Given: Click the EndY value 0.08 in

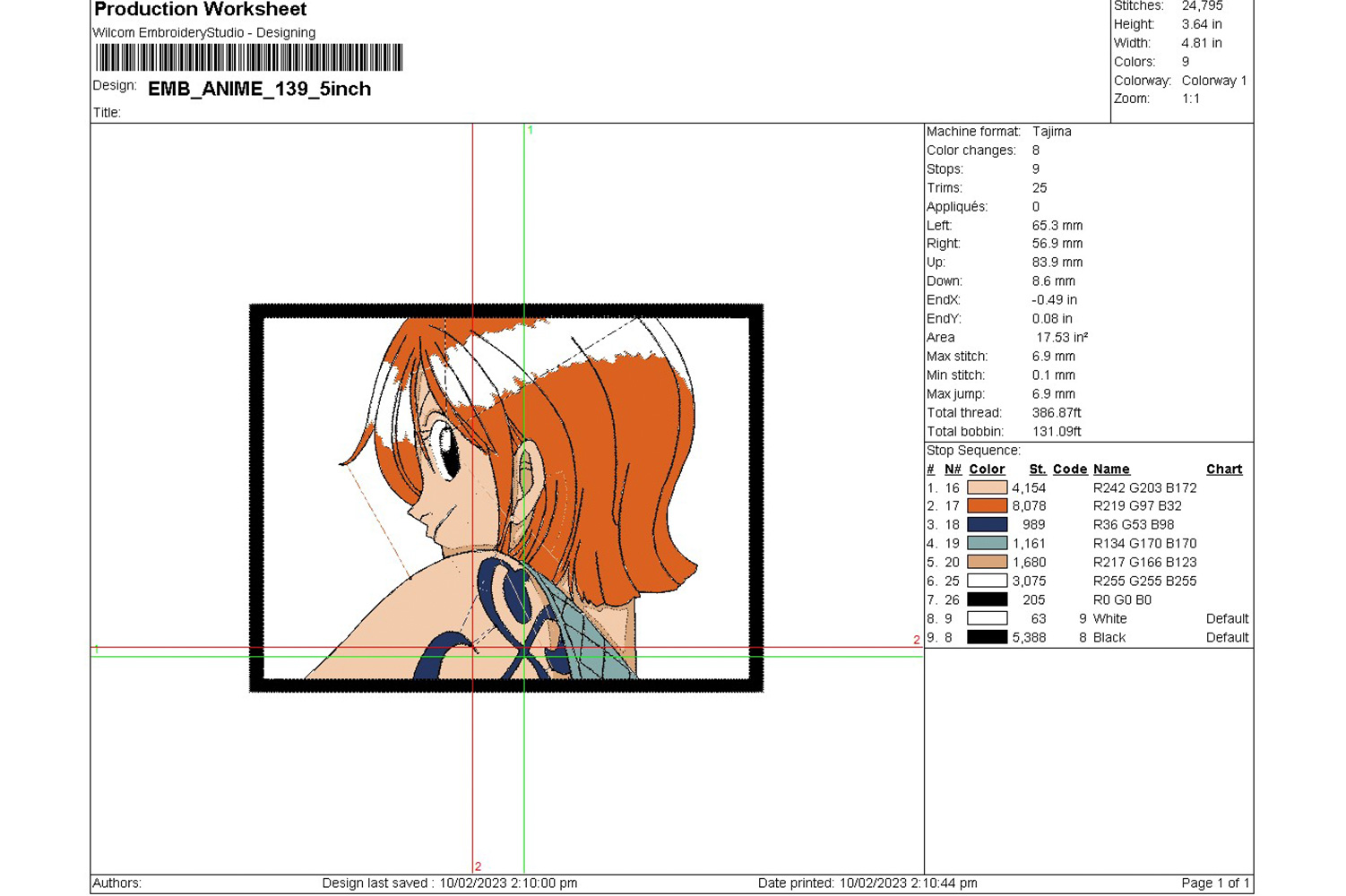Looking at the screenshot, I should [1052, 319].
